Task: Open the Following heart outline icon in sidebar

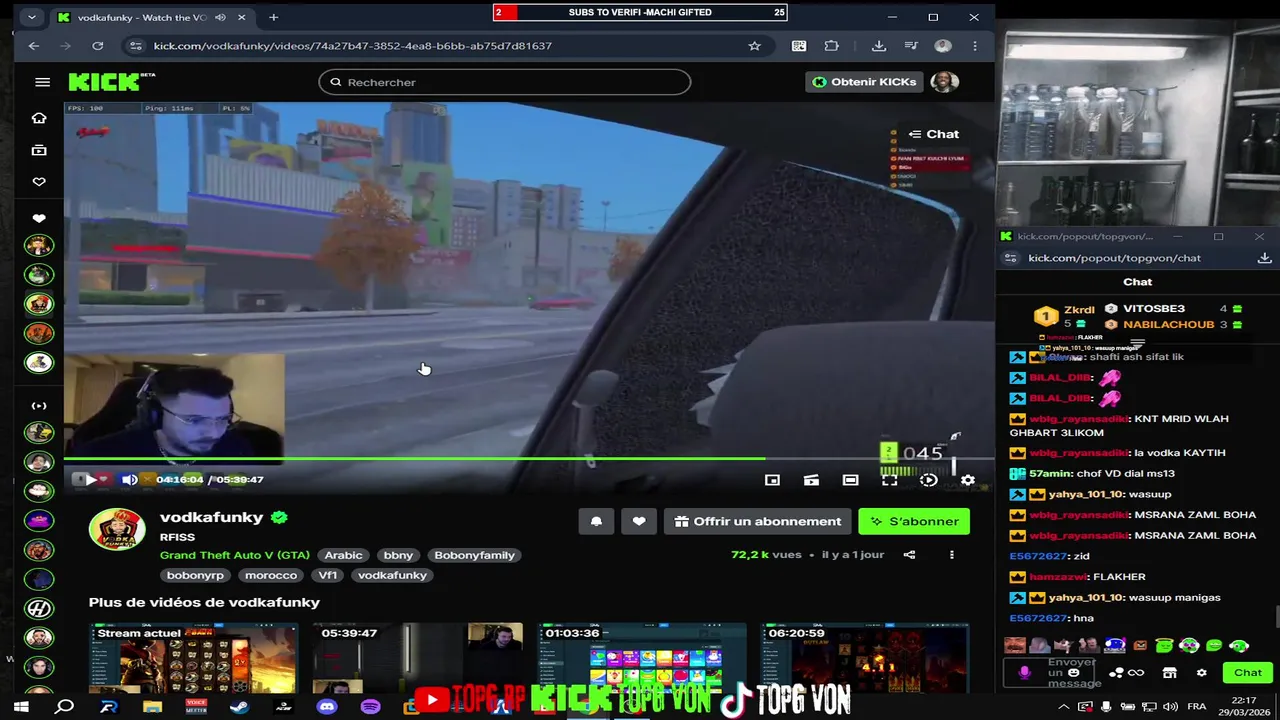Action: click(39, 182)
